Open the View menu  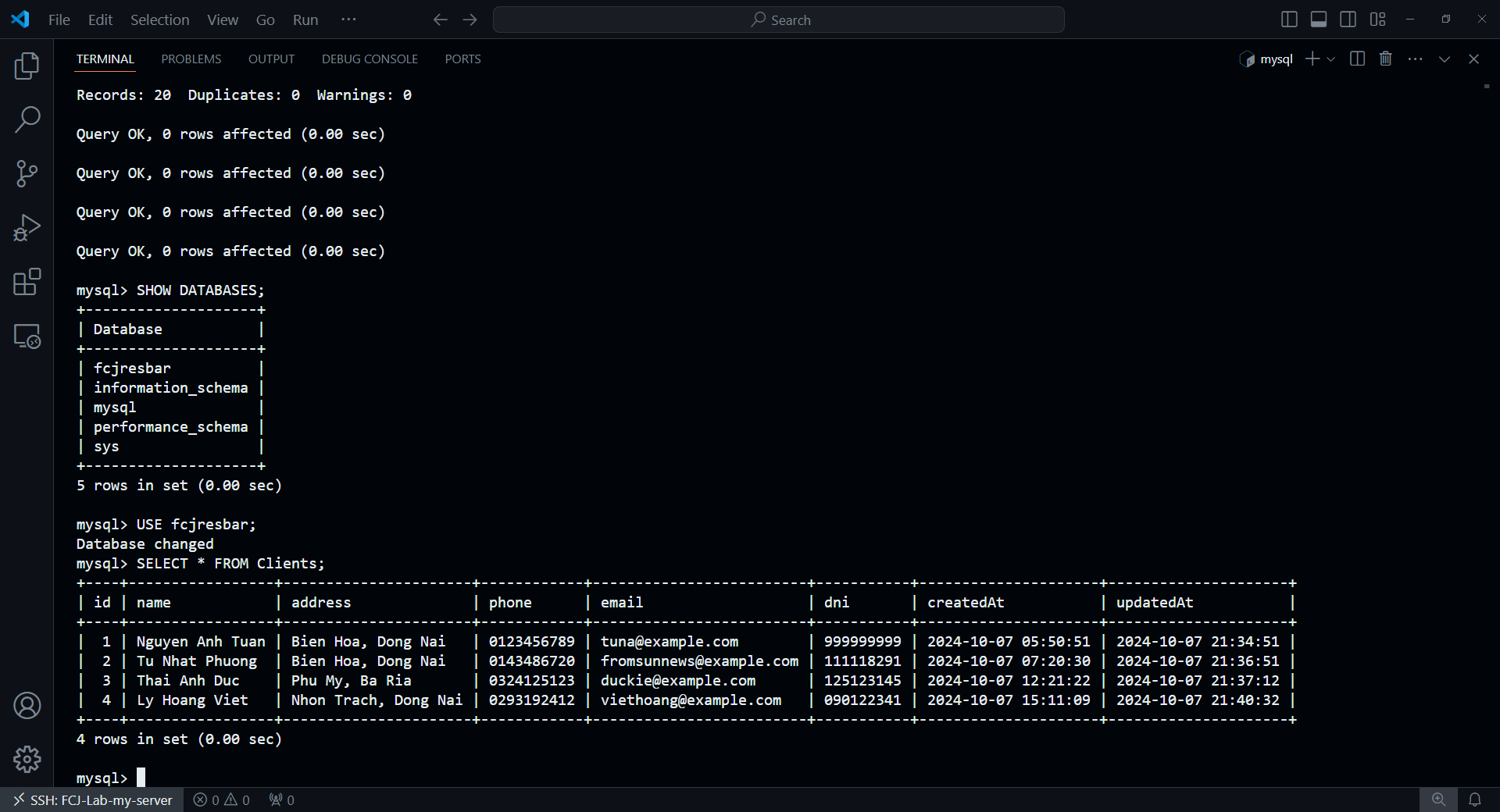point(222,20)
